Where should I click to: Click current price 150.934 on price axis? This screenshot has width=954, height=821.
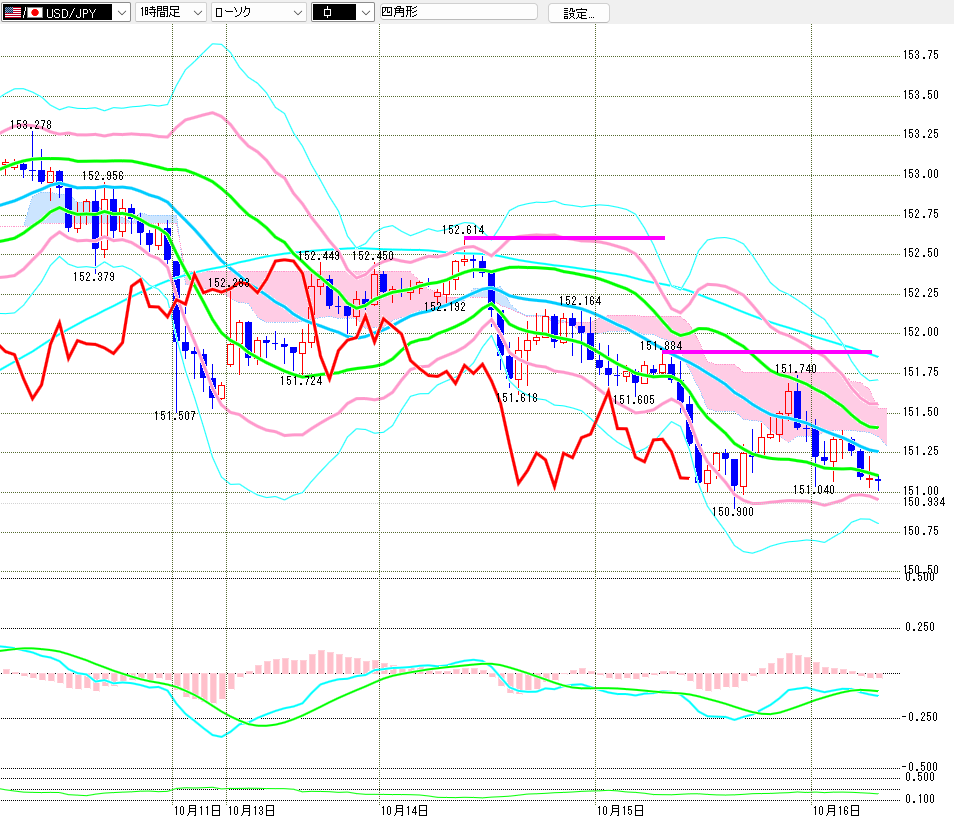pos(922,501)
